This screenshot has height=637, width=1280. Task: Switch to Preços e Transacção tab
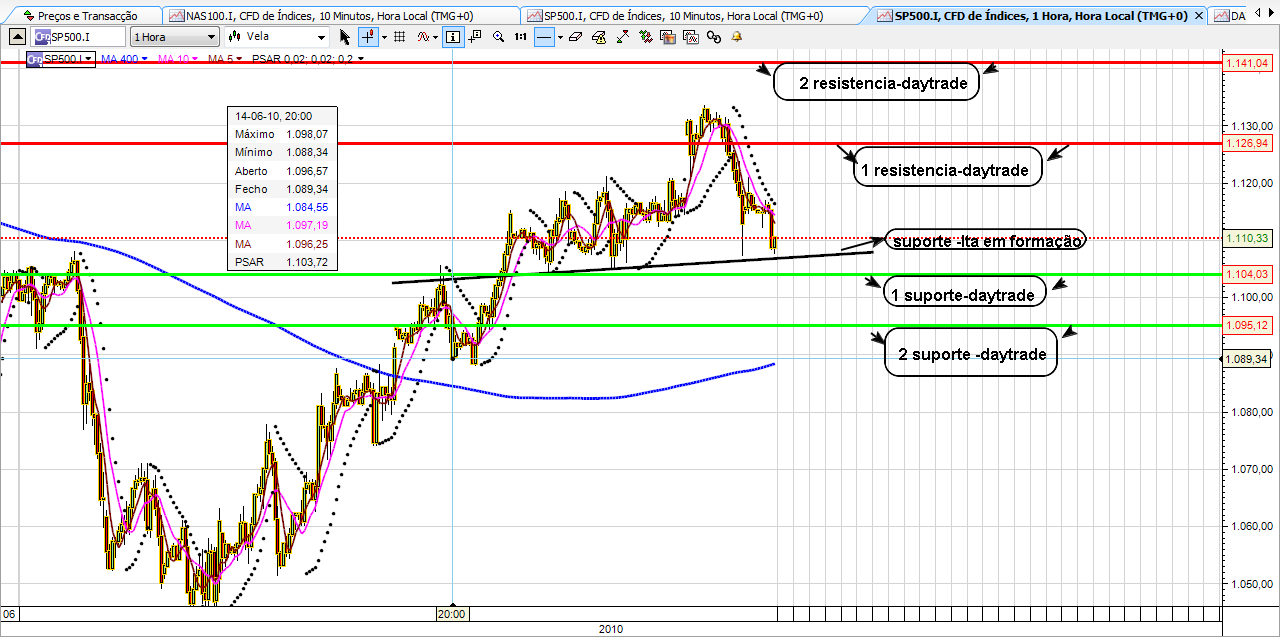82,16
